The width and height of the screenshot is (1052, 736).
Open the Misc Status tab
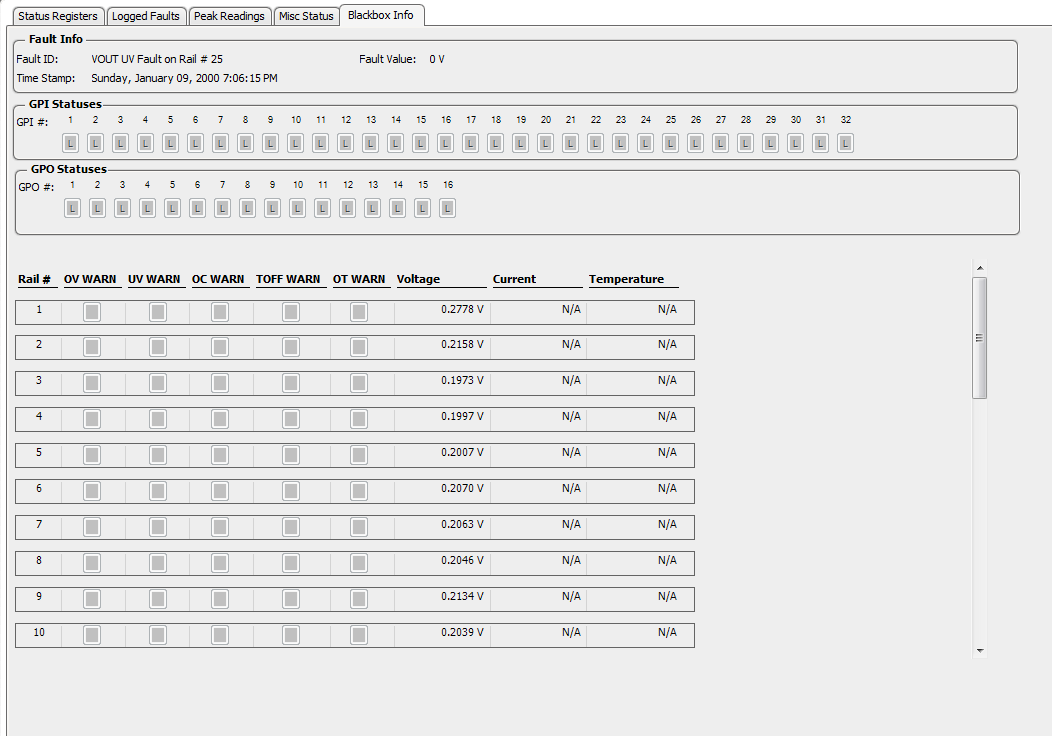click(306, 15)
